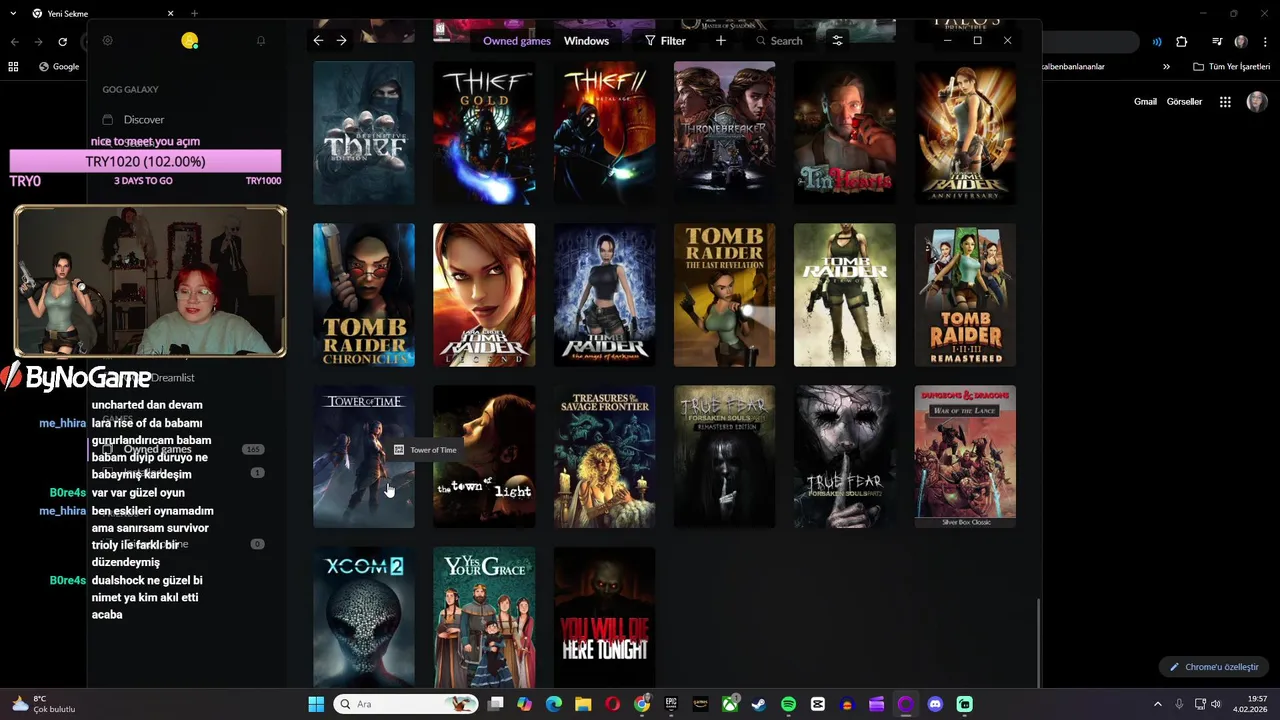
Task: Click Chrome's back arrow
Action: [x=14, y=42]
